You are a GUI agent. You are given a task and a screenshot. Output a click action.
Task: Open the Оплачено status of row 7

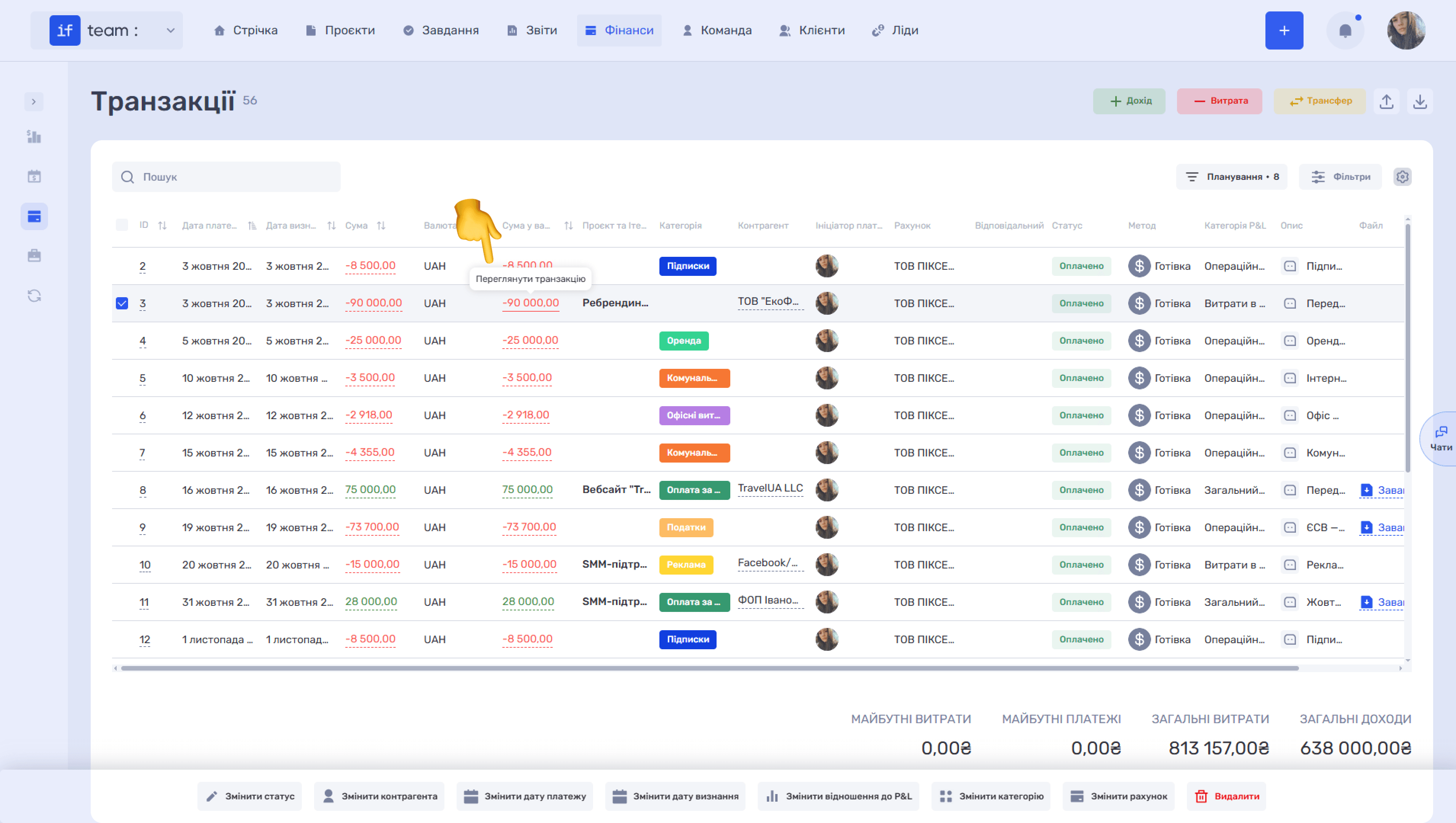point(1081,453)
